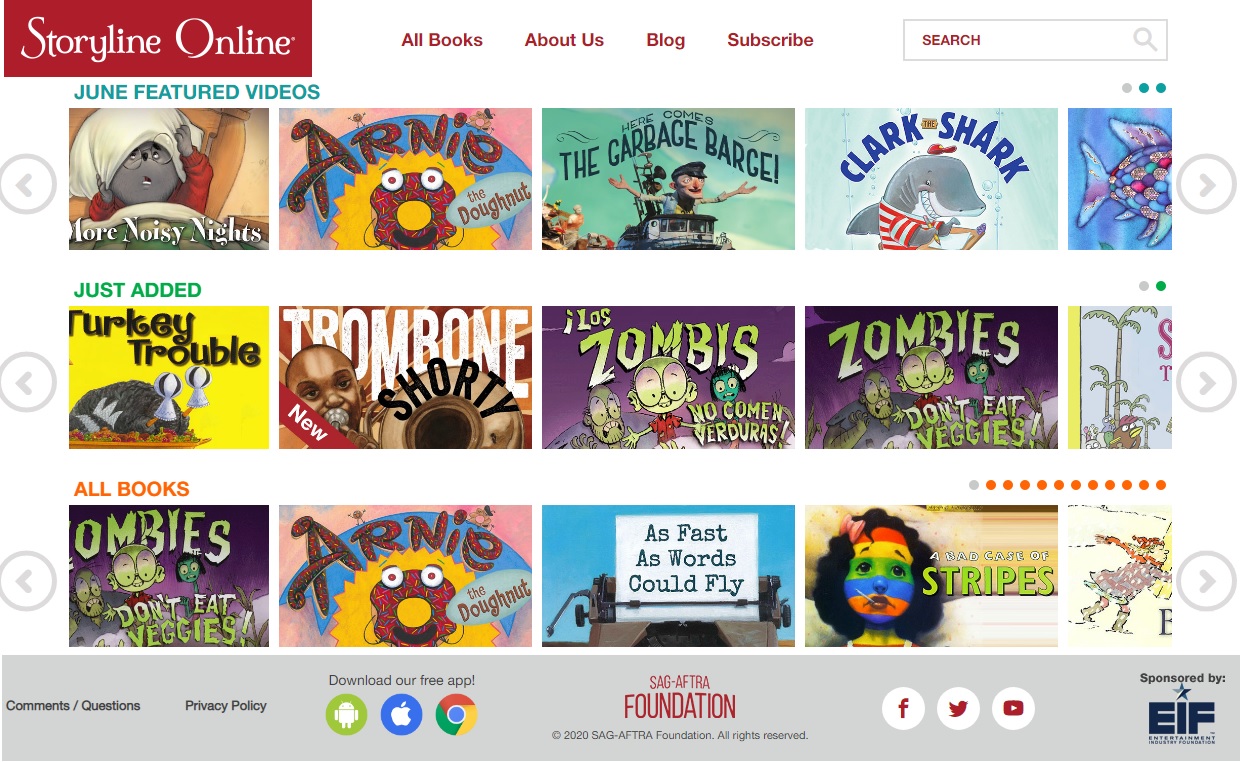Select last orange dot of All Books carousel
The width and height of the screenshot is (1240, 762).
click(x=1161, y=485)
